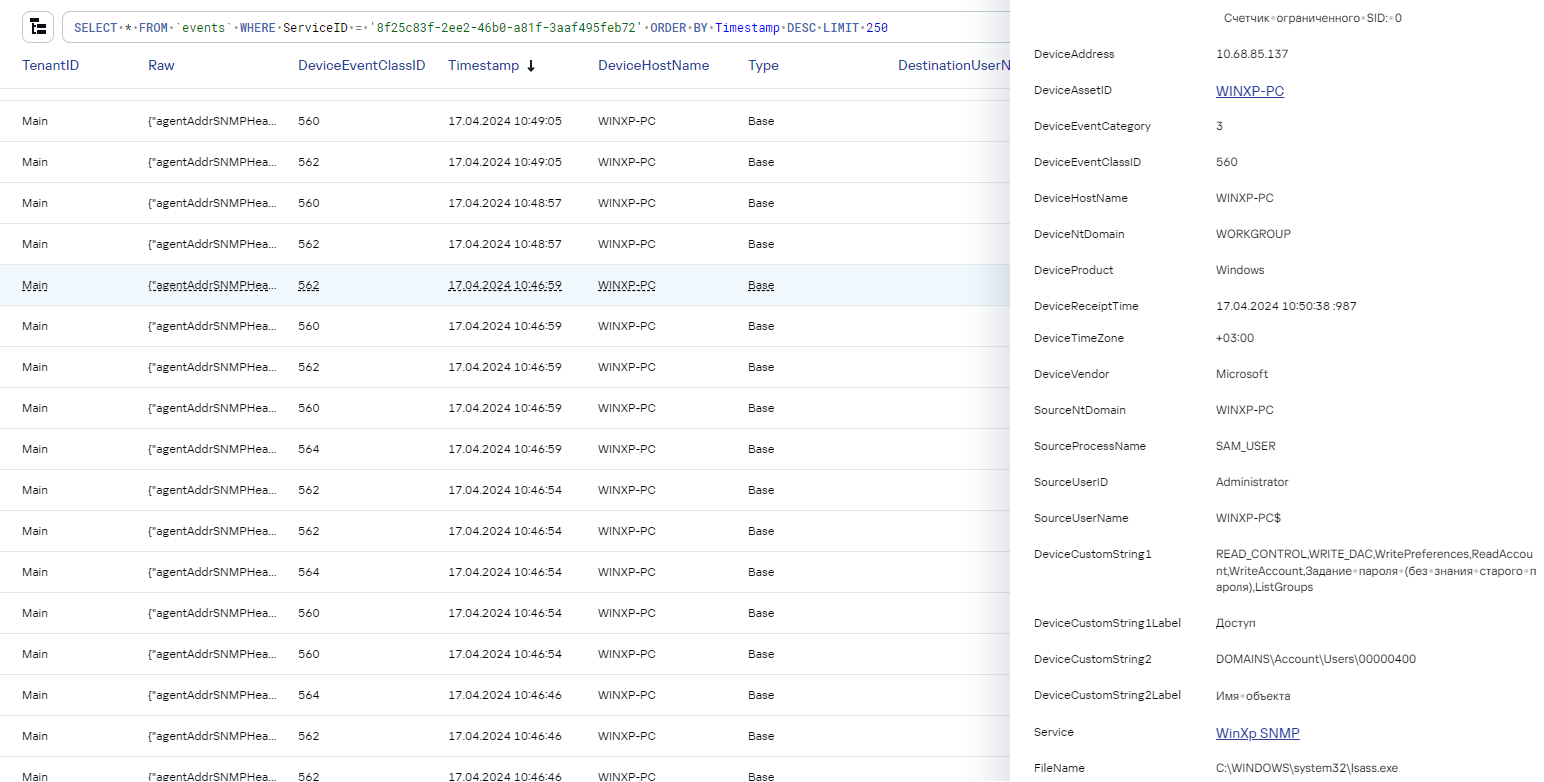Open the WinXp SNMP service link
The image size is (1544, 782).
tap(1257, 733)
